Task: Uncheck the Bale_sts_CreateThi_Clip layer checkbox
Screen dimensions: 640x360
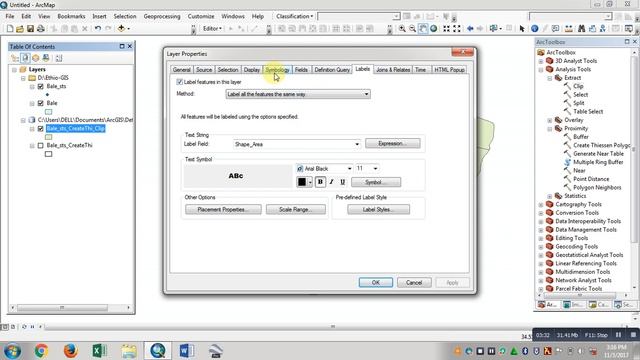Action: [x=40, y=129]
